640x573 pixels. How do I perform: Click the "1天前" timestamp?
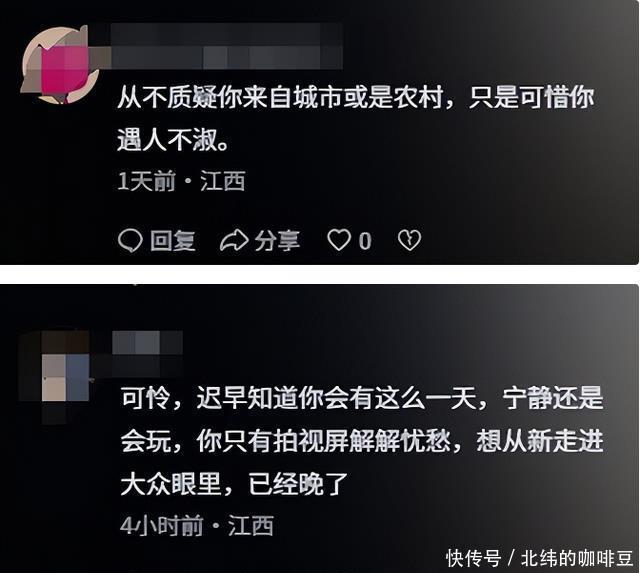[x=146, y=181]
